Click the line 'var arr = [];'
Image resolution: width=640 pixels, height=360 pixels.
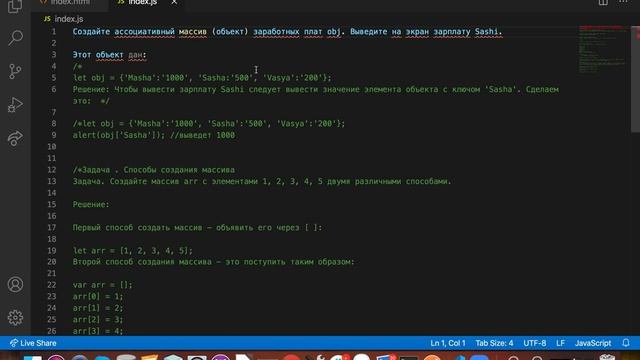coord(102,285)
